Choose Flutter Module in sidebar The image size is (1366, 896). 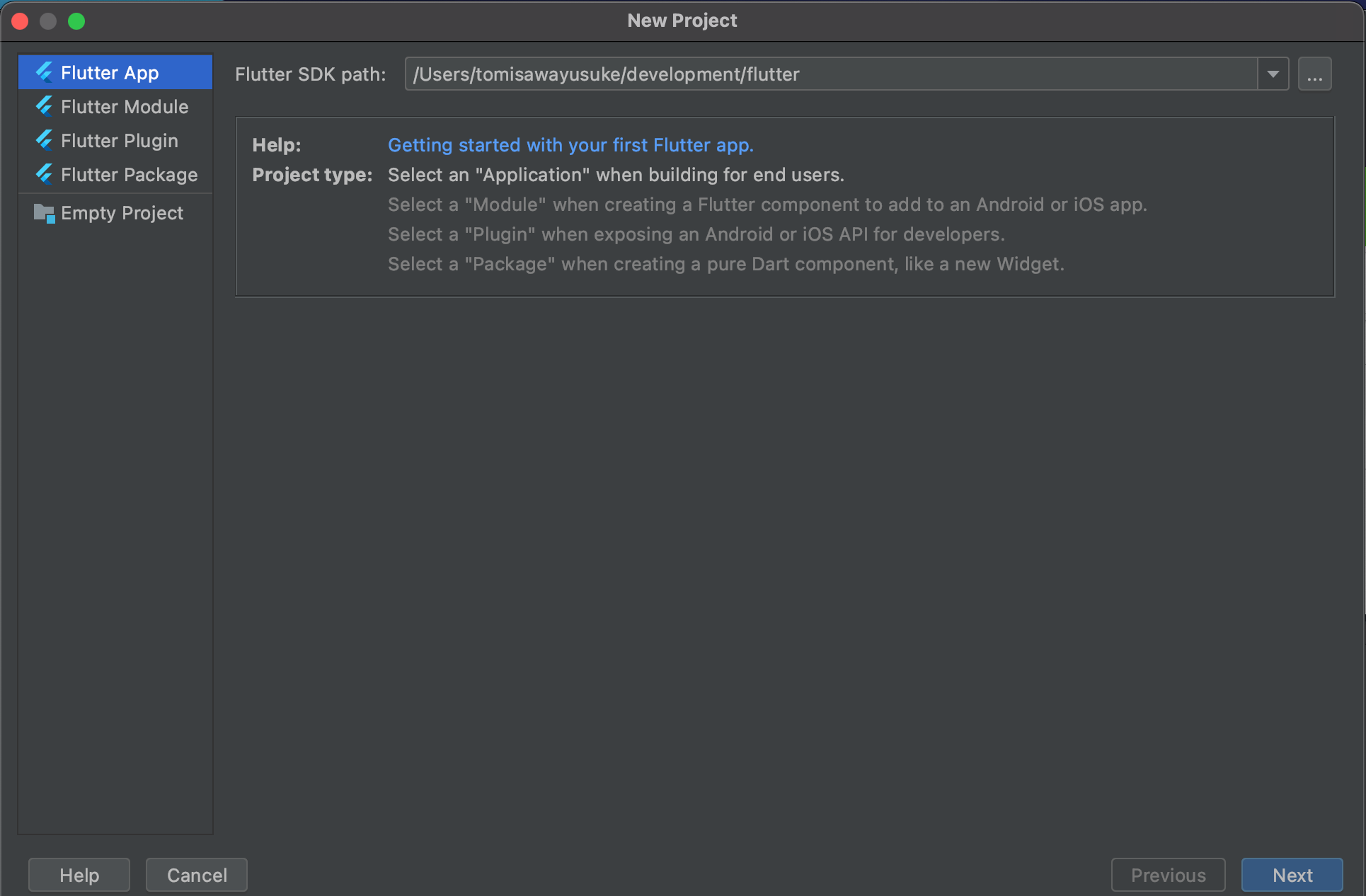[x=125, y=107]
